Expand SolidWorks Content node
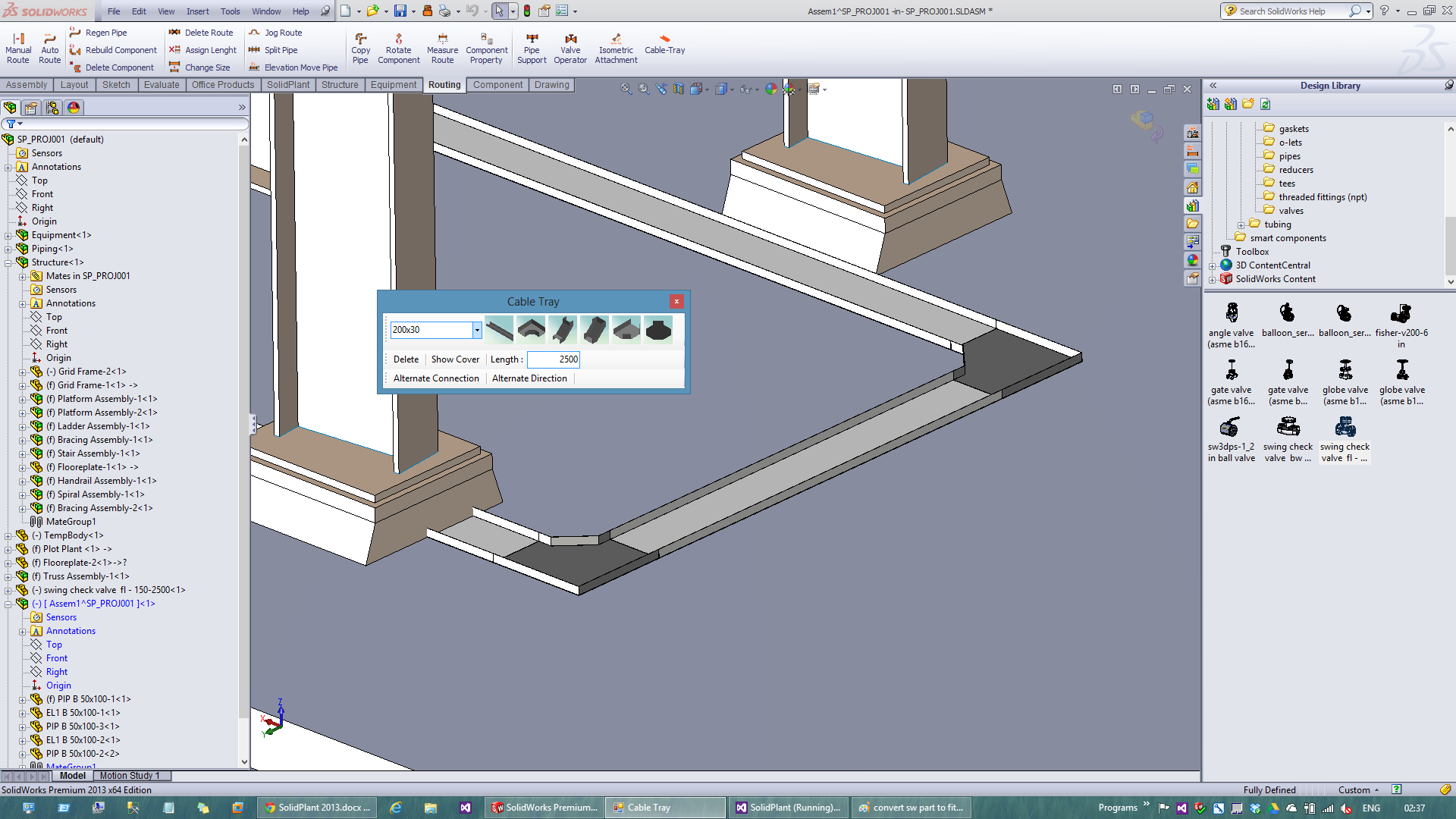1456x819 pixels. pyautogui.click(x=1212, y=280)
